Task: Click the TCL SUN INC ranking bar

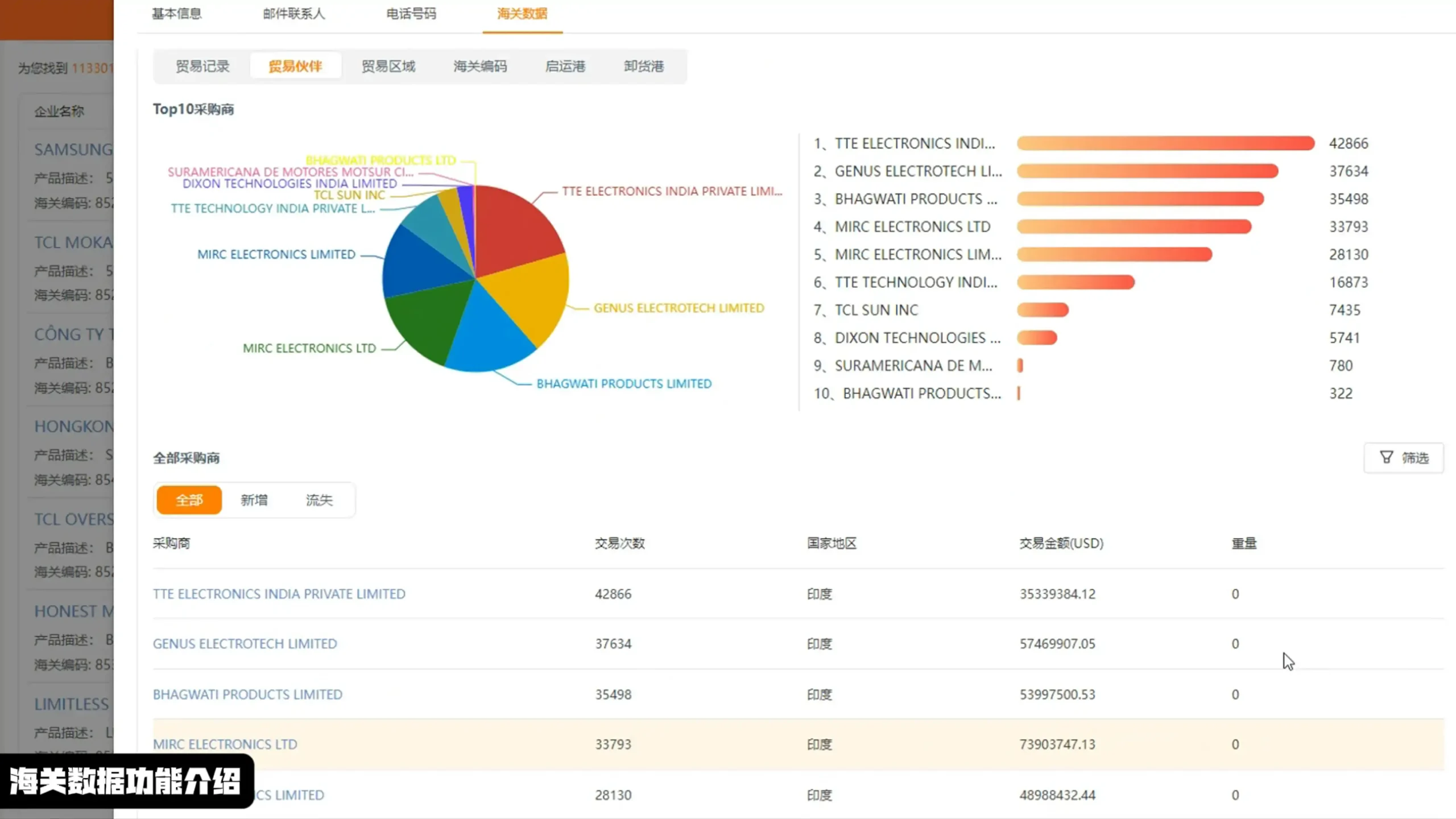Action: tap(1043, 310)
